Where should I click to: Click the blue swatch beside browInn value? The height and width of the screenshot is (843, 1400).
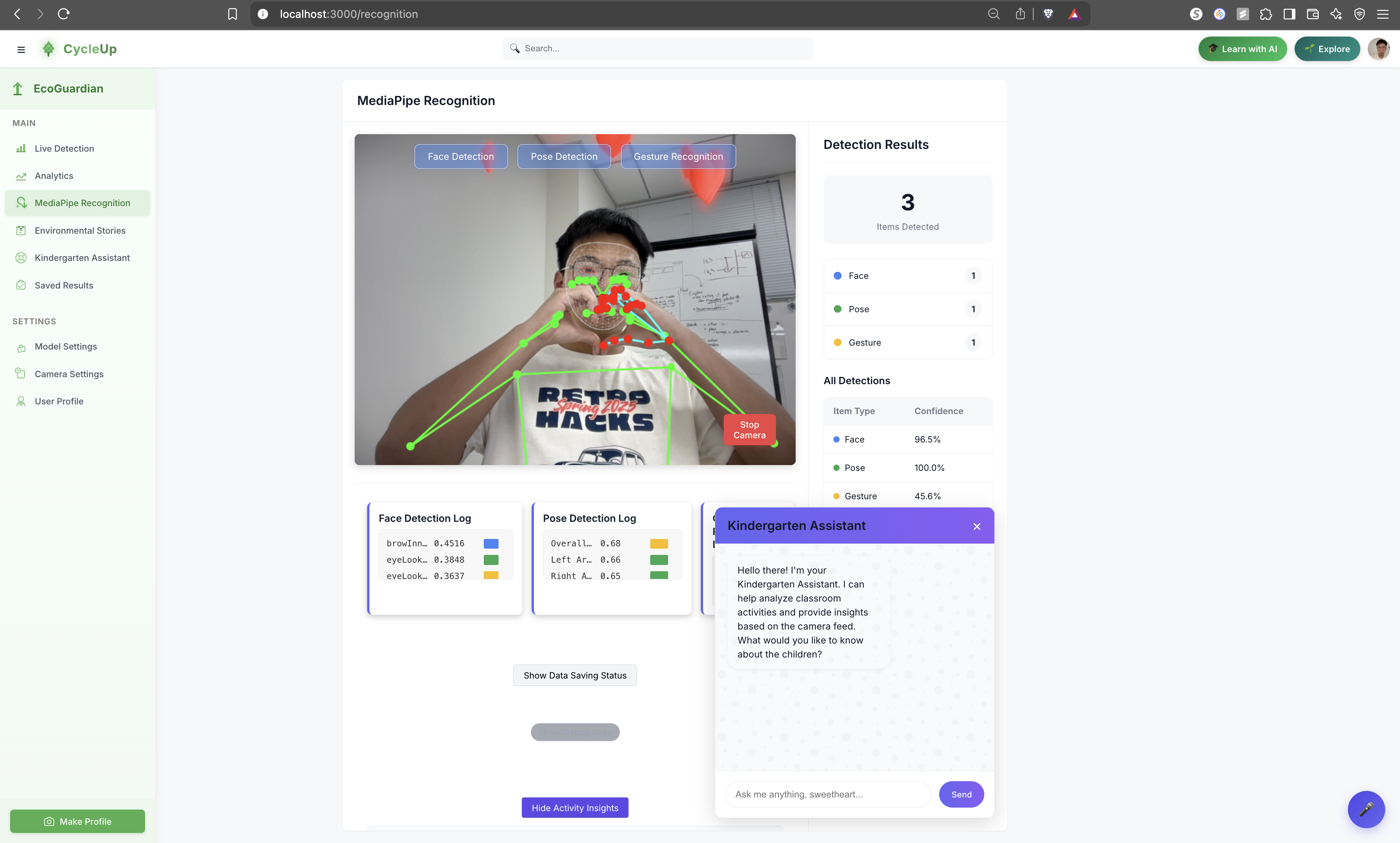pyautogui.click(x=491, y=544)
